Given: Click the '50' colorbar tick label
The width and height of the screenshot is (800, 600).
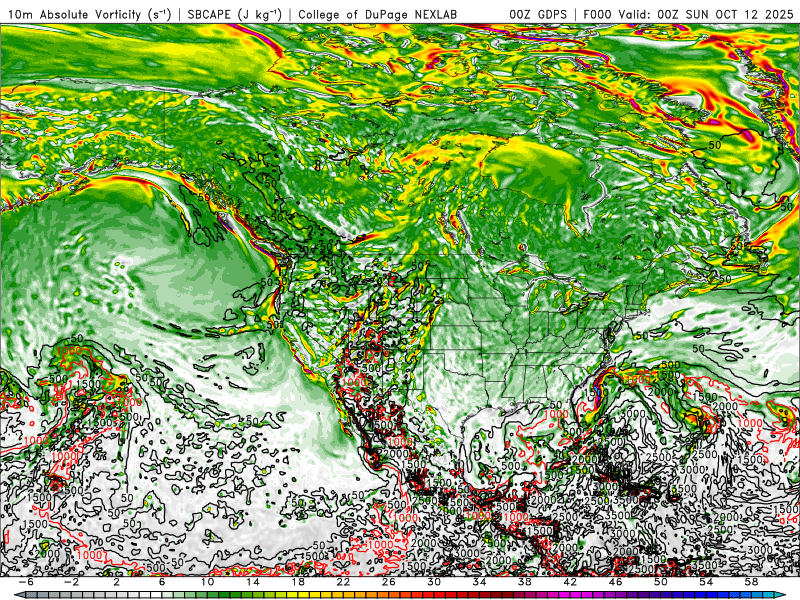Looking at the screenshot, I should click(x=661, y=582).
